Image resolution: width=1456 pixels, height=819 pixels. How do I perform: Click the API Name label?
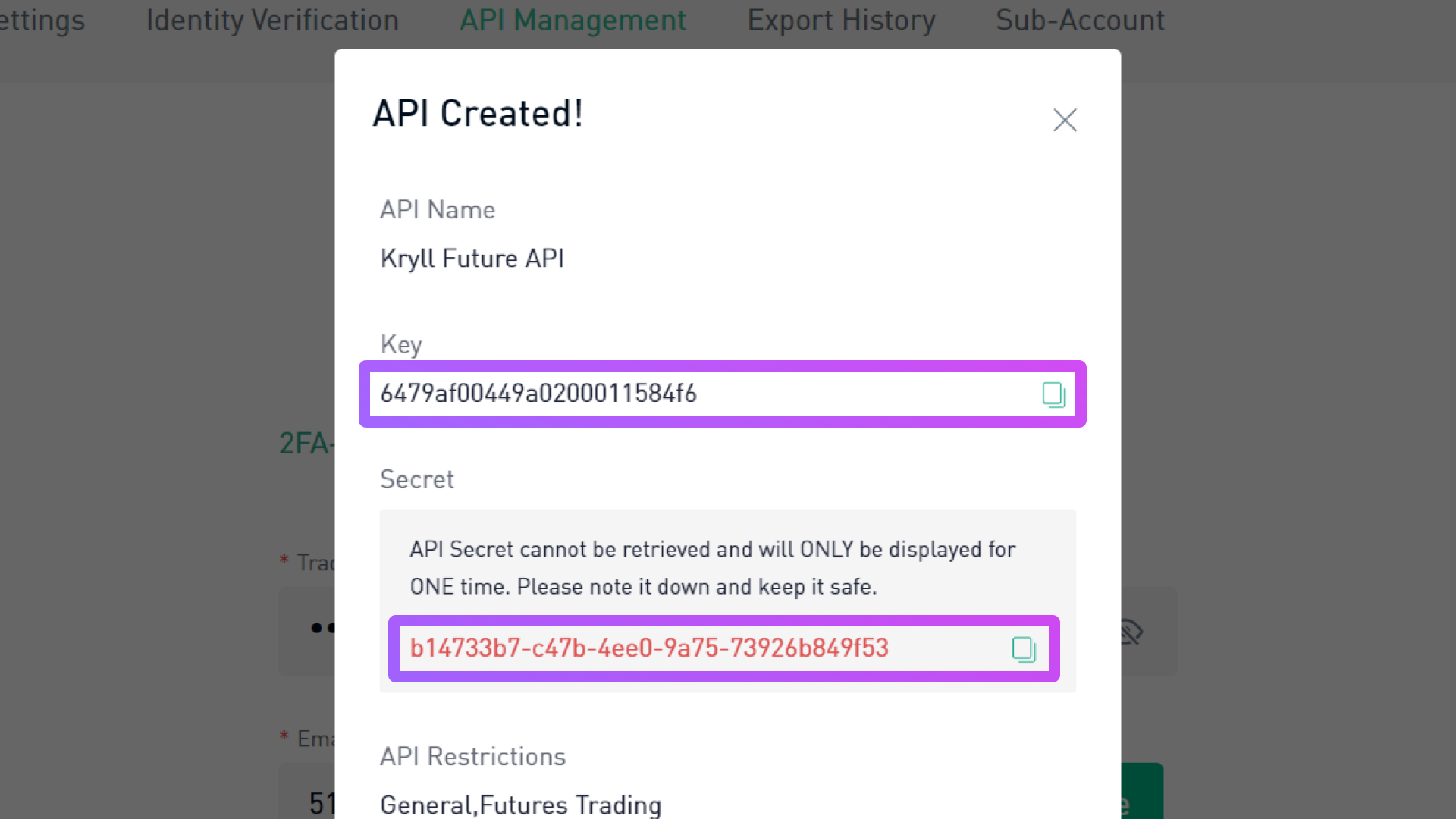(438, 210)
